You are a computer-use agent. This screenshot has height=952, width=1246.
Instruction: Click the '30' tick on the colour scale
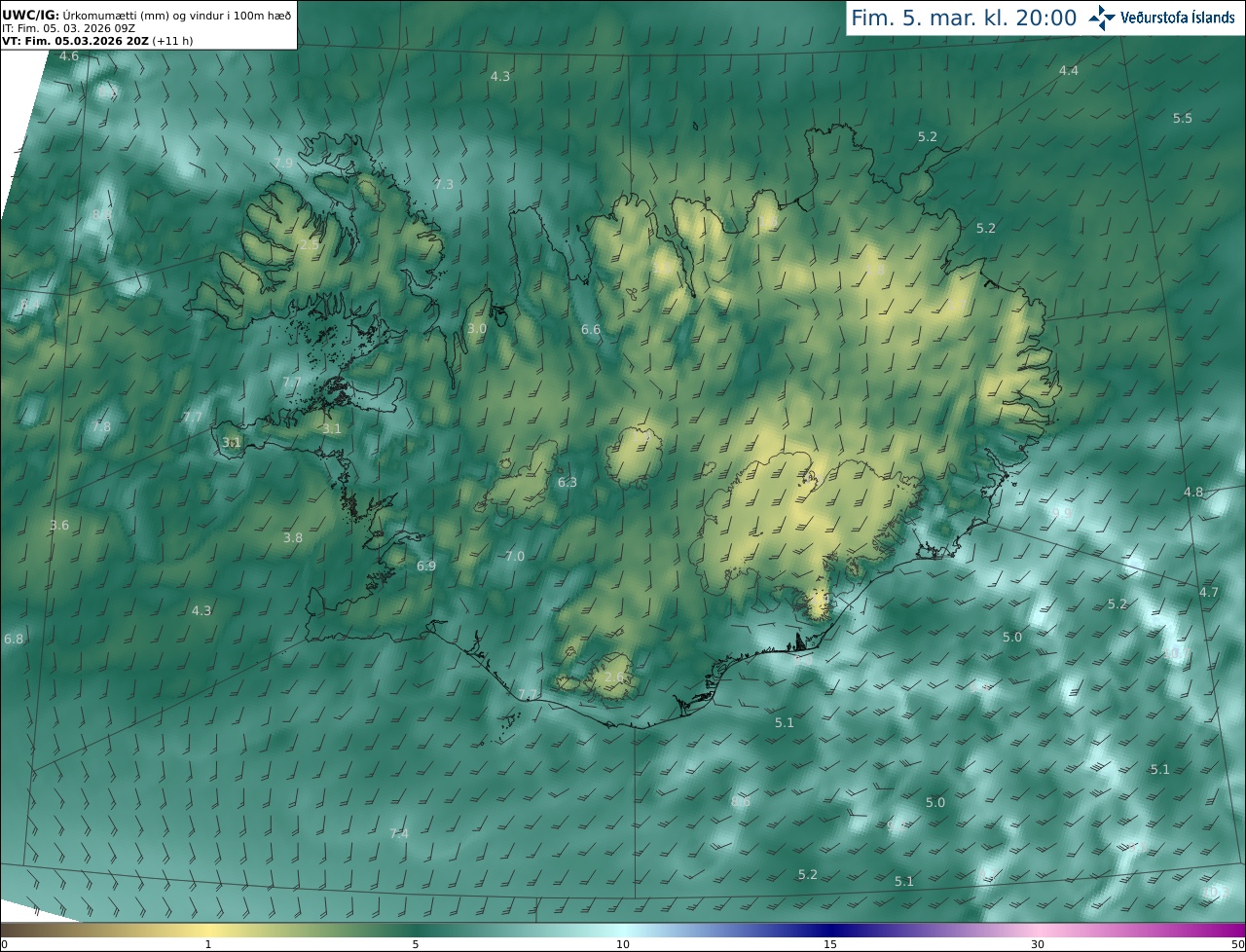point(1038,944)
